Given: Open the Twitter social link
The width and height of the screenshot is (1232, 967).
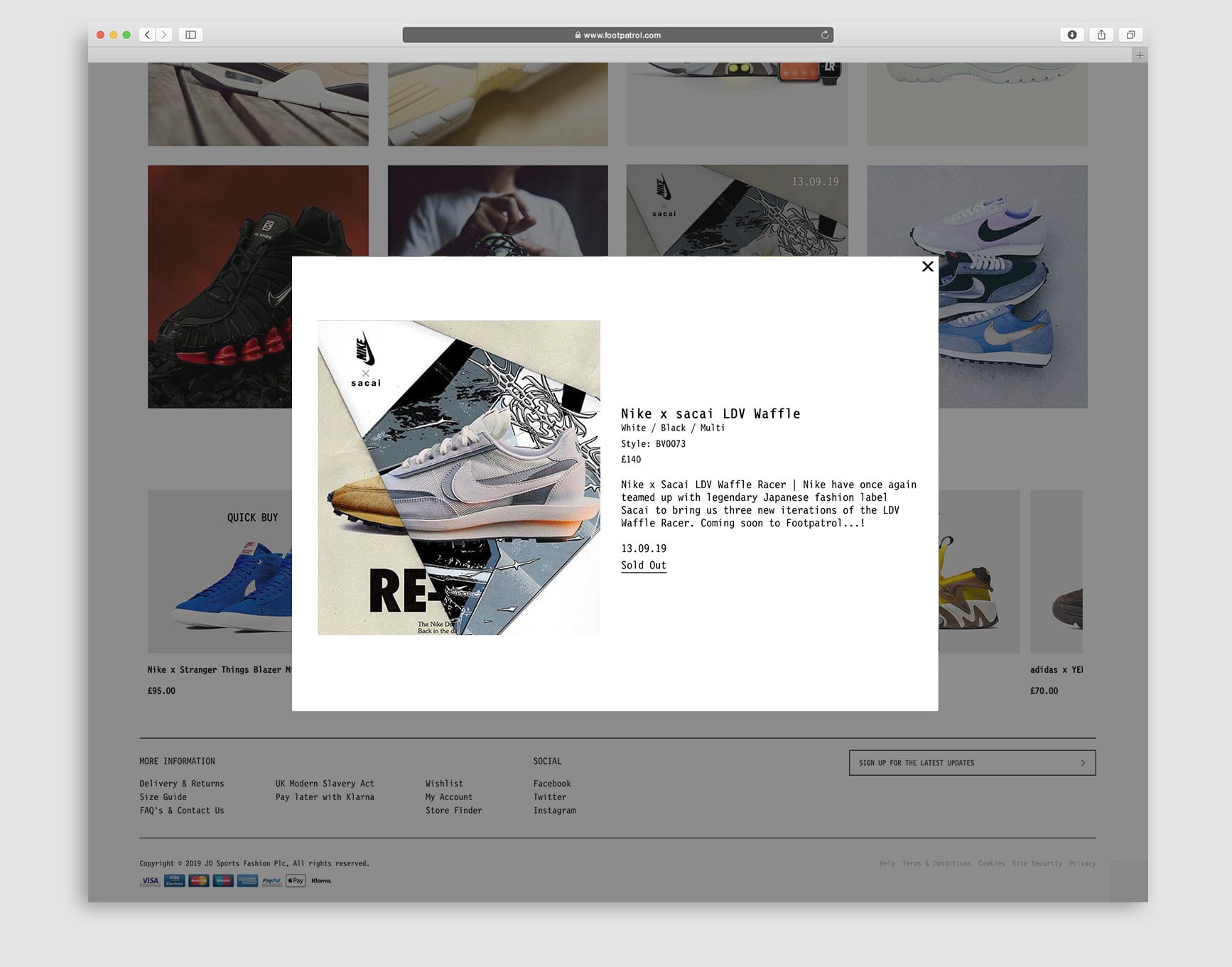Looking at the screenshot, I should pos(550,797).
